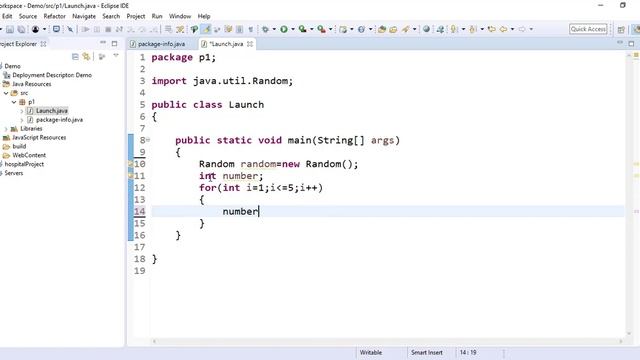Click the Open Type package icon
The width and height of the screenshot is (640, 360).
point(382,29)
